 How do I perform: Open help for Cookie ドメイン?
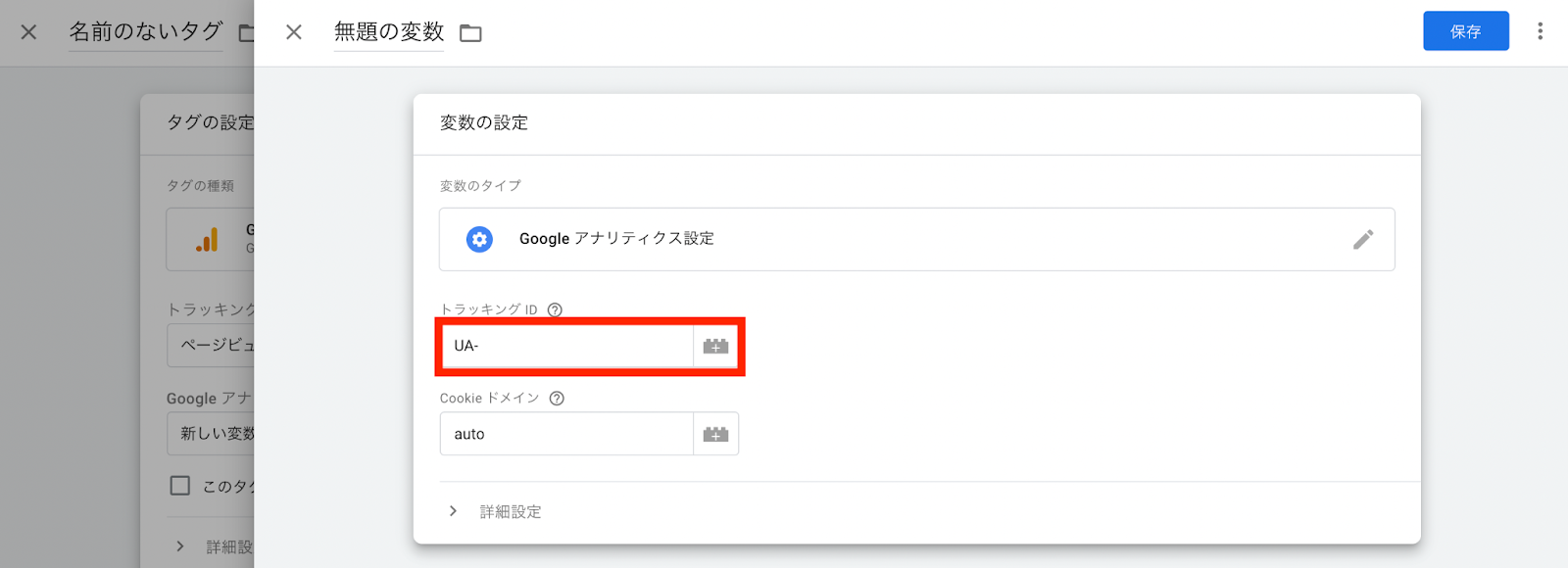tap(557, 398)
